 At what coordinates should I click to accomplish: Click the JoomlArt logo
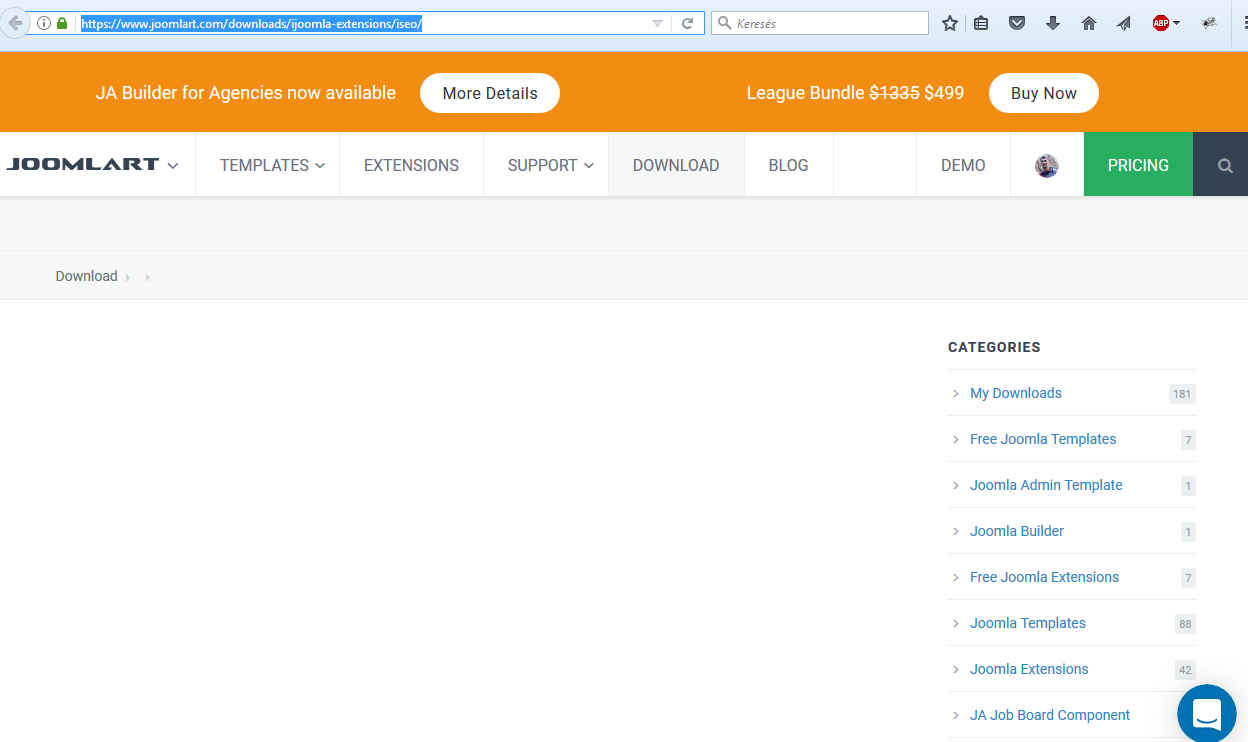click(x=83, y=165)
